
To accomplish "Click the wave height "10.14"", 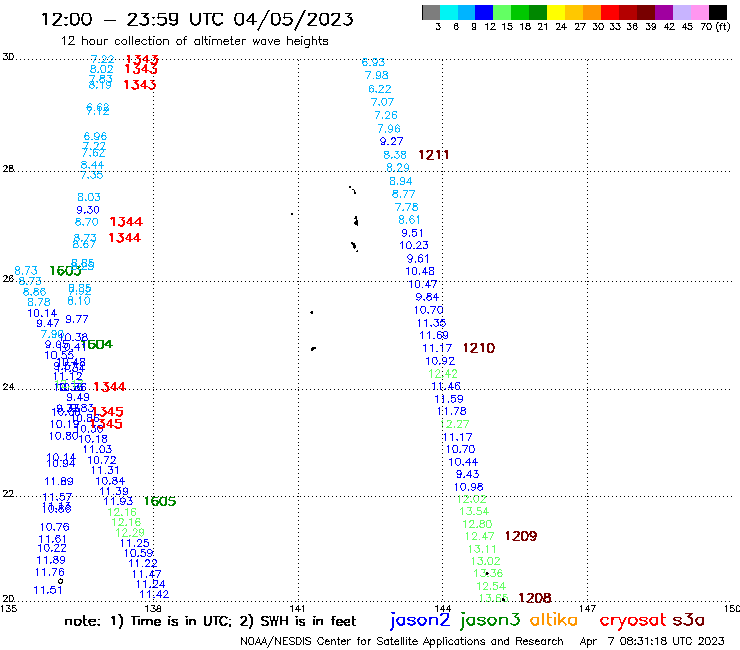I will [42, 313].
